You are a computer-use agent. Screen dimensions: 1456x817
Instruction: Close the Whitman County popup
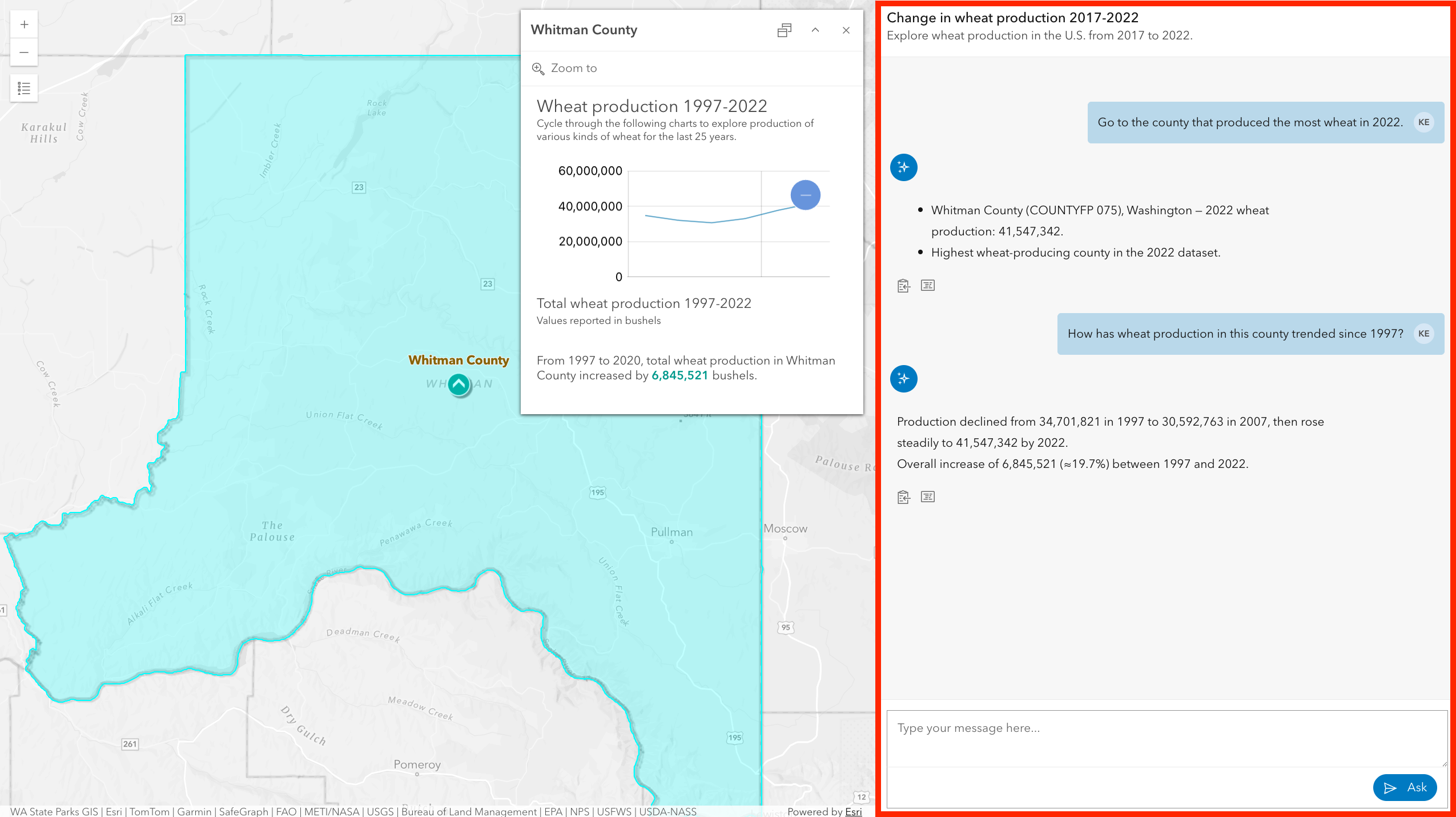[x=846, y=30]
